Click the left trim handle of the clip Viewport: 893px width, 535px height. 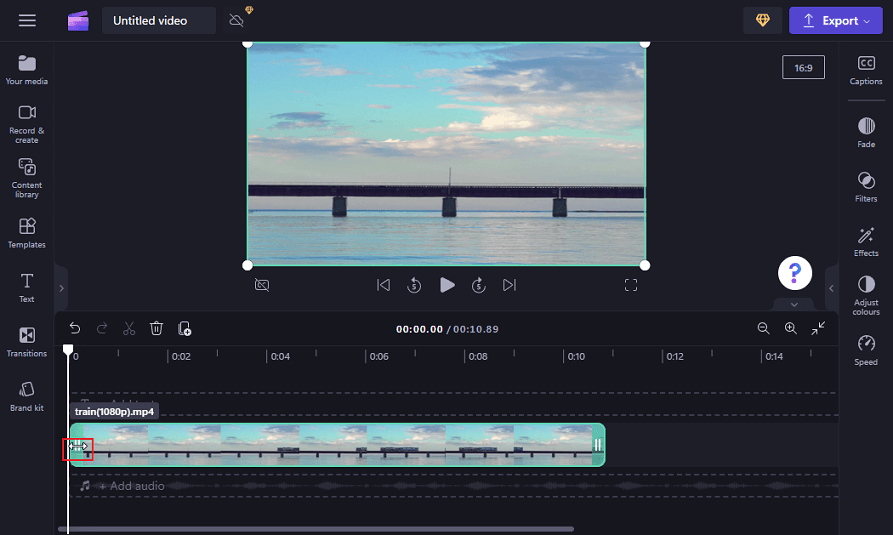77,446
